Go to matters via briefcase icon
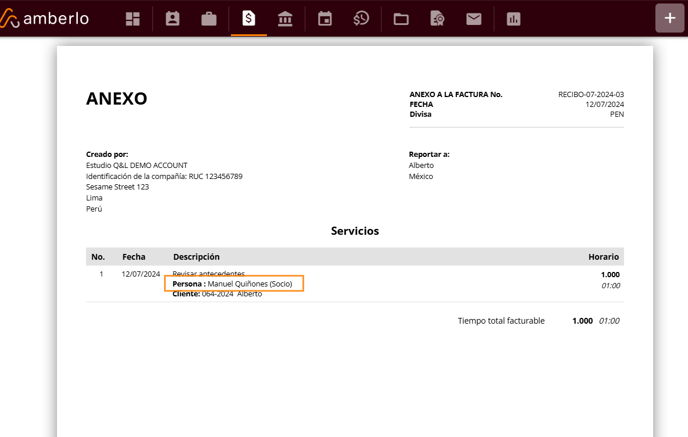 [x=209, y=19]
